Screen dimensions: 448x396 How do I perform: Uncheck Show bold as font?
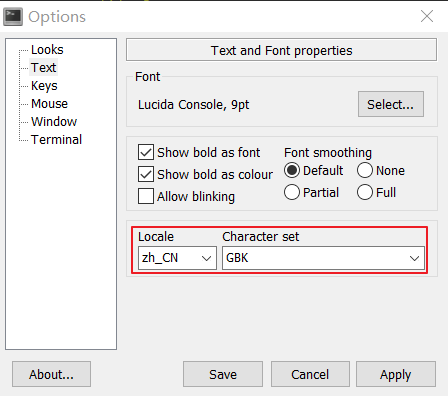click(146, 152)
